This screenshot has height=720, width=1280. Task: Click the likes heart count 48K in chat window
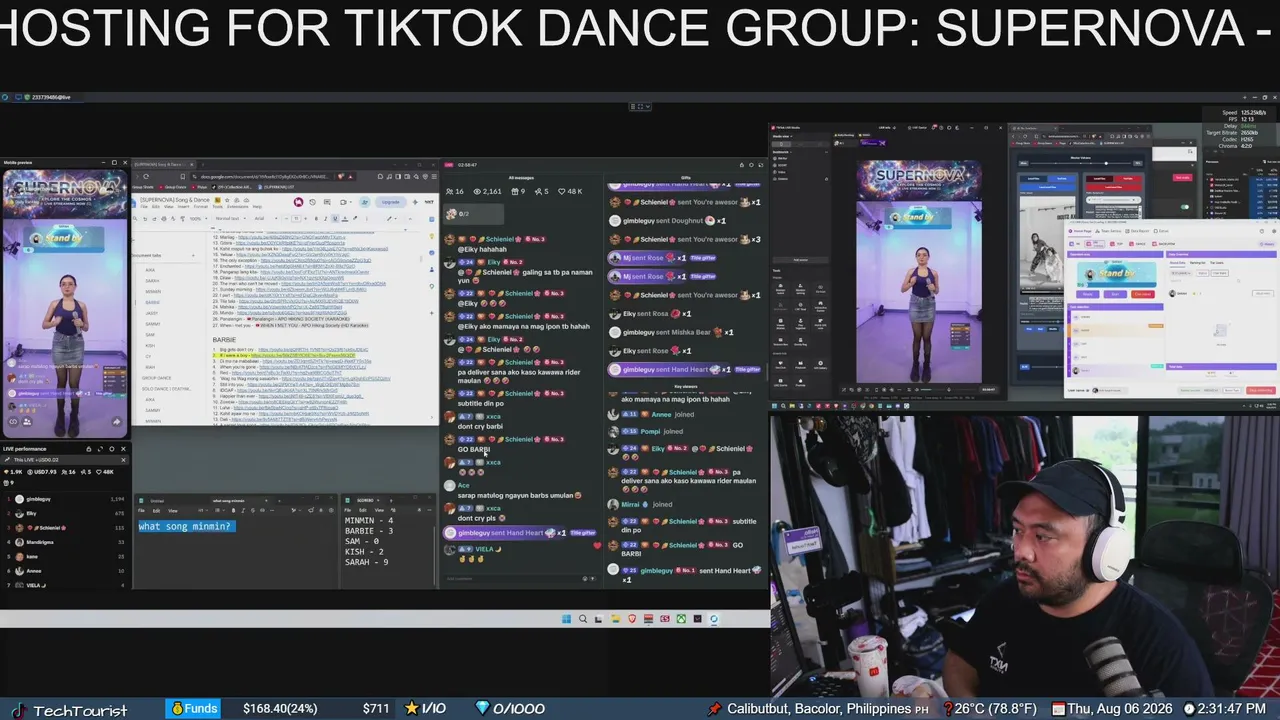pyautogui.click(x=571, y=191)
